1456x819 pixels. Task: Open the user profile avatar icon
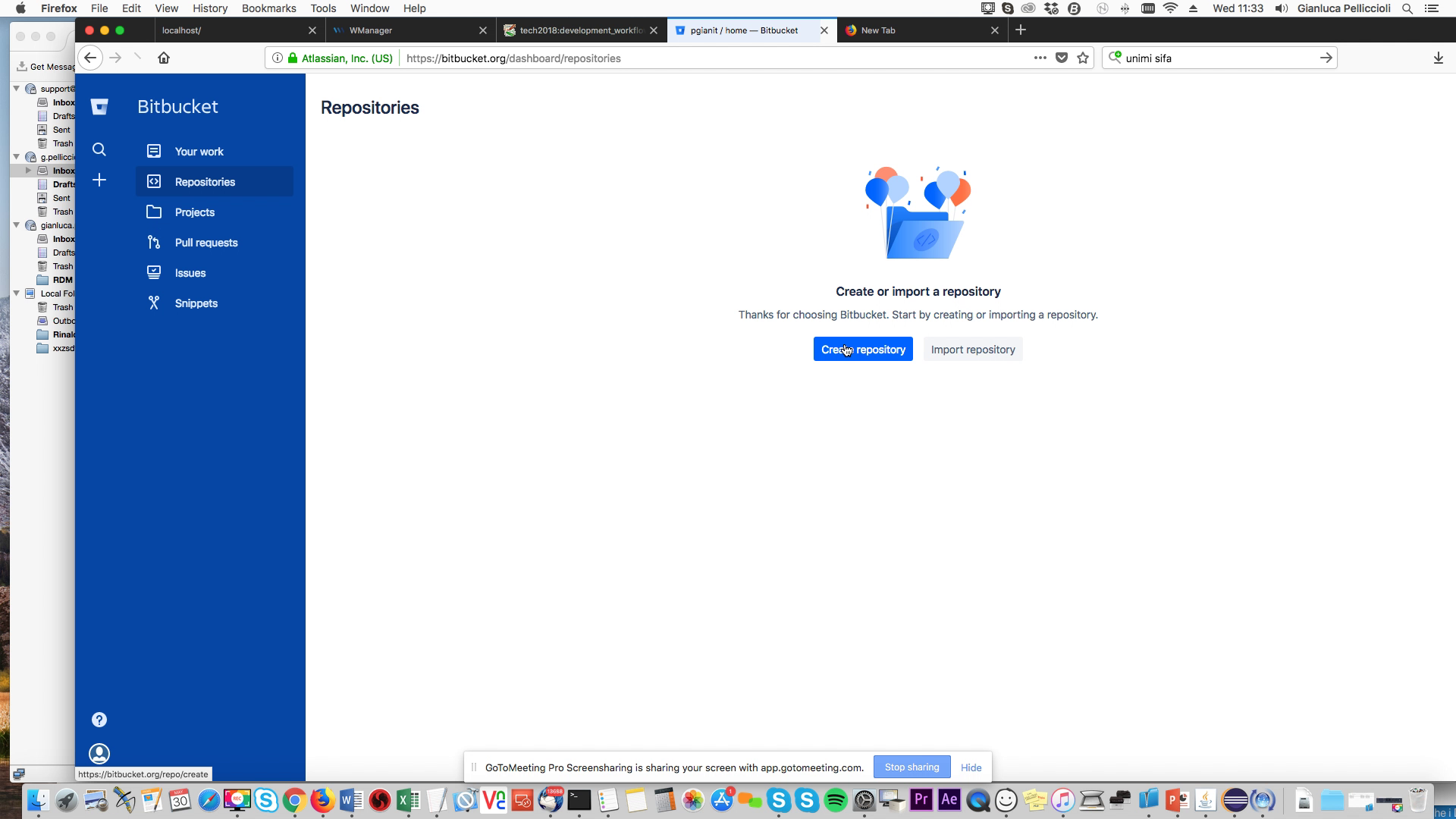point(99,754)
